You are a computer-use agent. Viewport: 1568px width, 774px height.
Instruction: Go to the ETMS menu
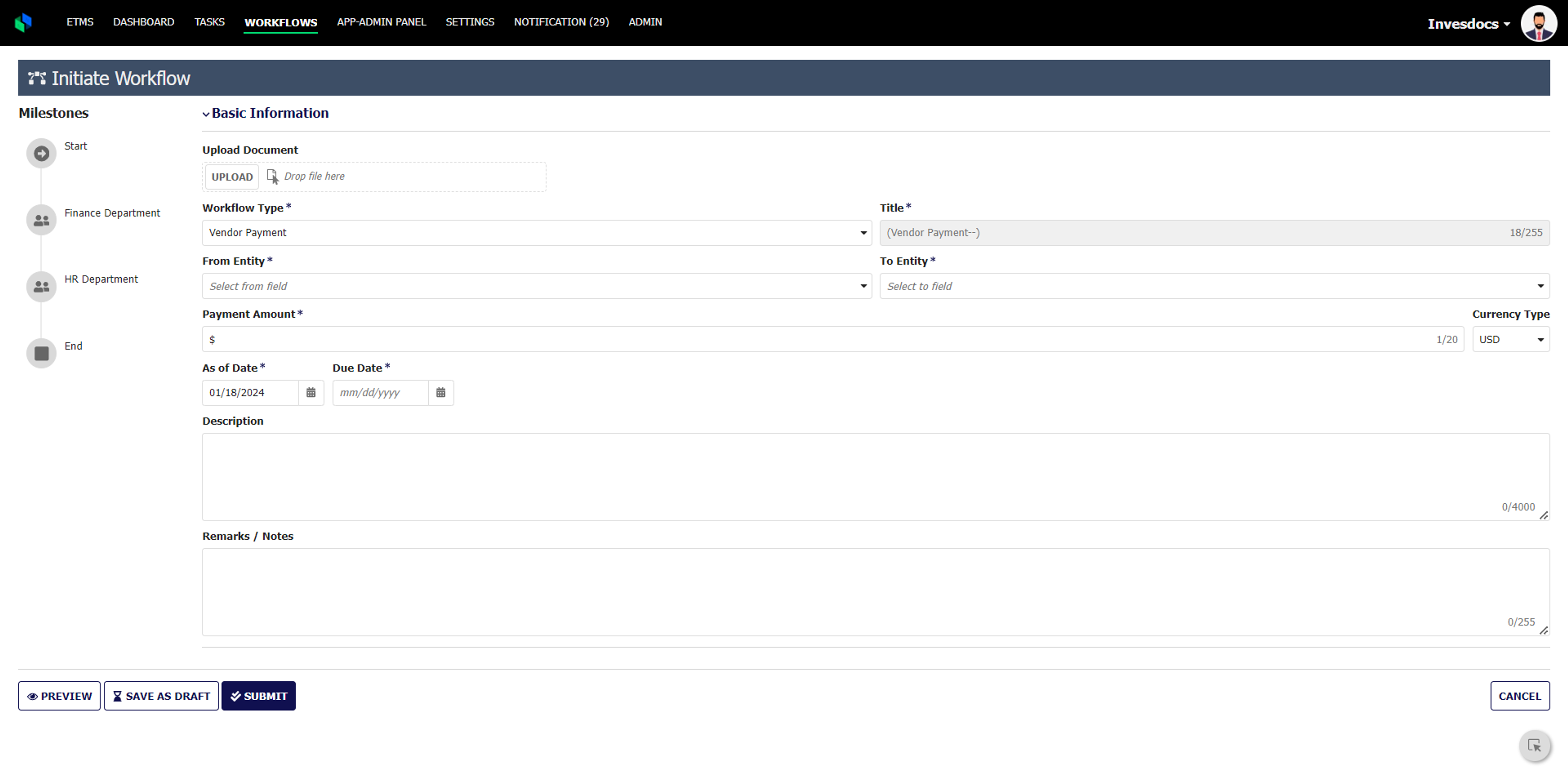[x=80, y=22]
